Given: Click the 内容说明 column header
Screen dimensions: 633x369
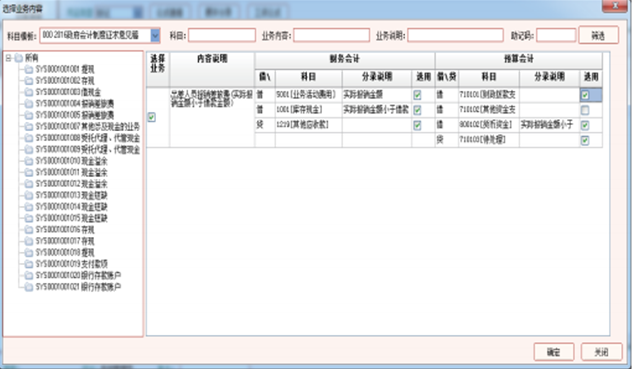Looking at the screenshot, I should [x=212, y=69].
